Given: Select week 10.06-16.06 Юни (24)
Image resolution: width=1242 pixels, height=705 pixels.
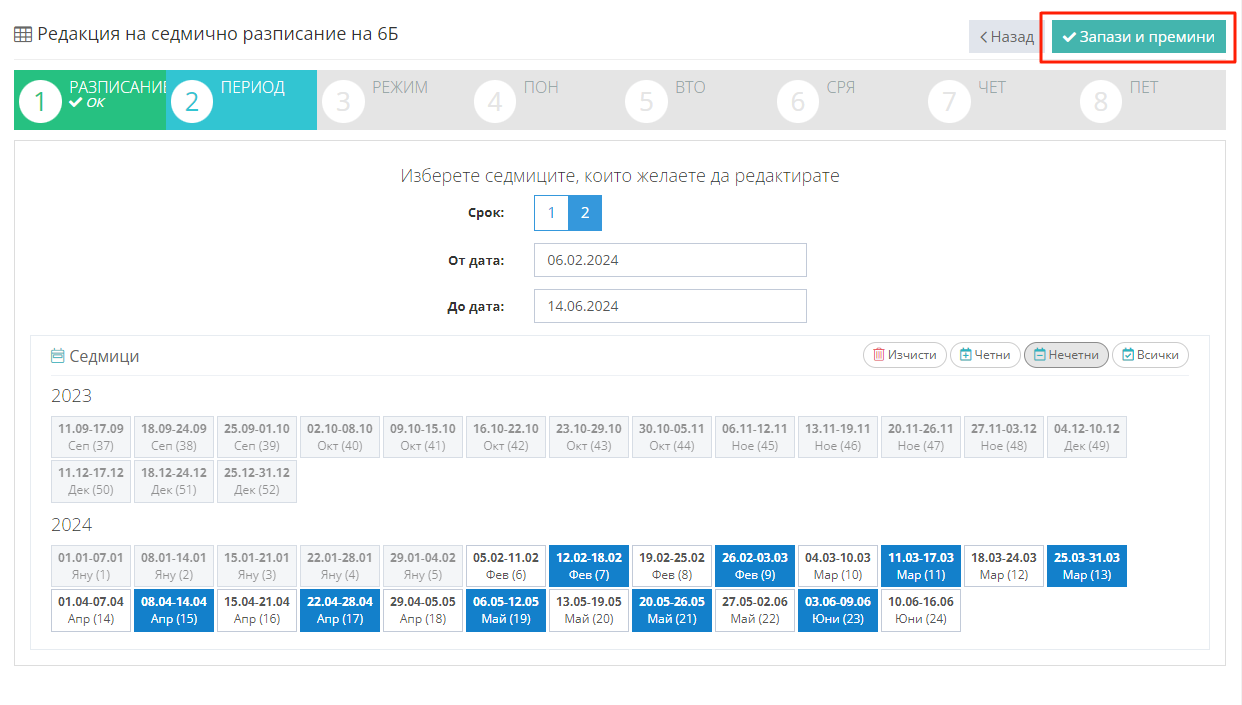Looking at the screenshot, I should [x=921, y=610].
